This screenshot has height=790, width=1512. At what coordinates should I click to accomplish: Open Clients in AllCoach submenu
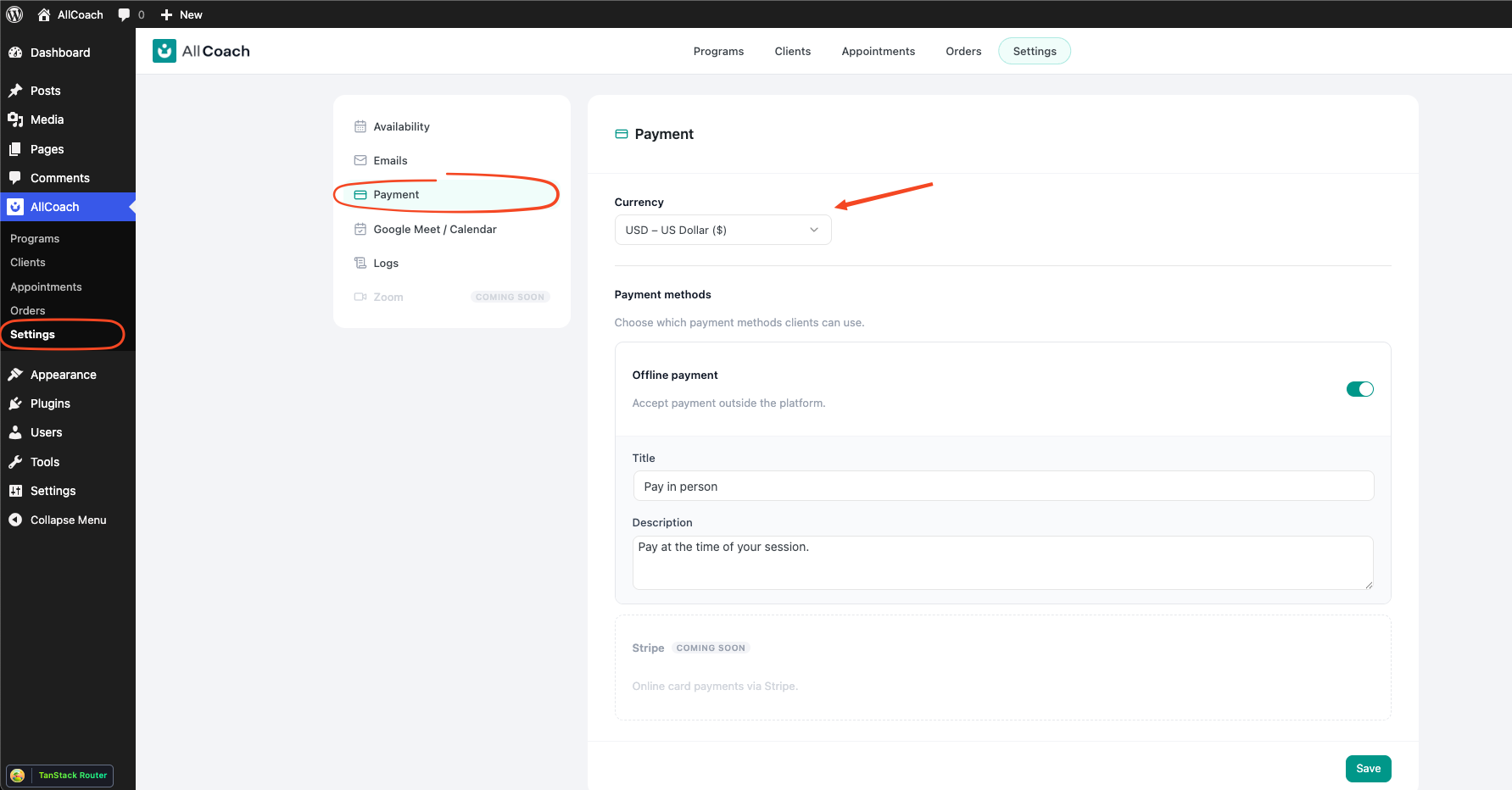28,263
